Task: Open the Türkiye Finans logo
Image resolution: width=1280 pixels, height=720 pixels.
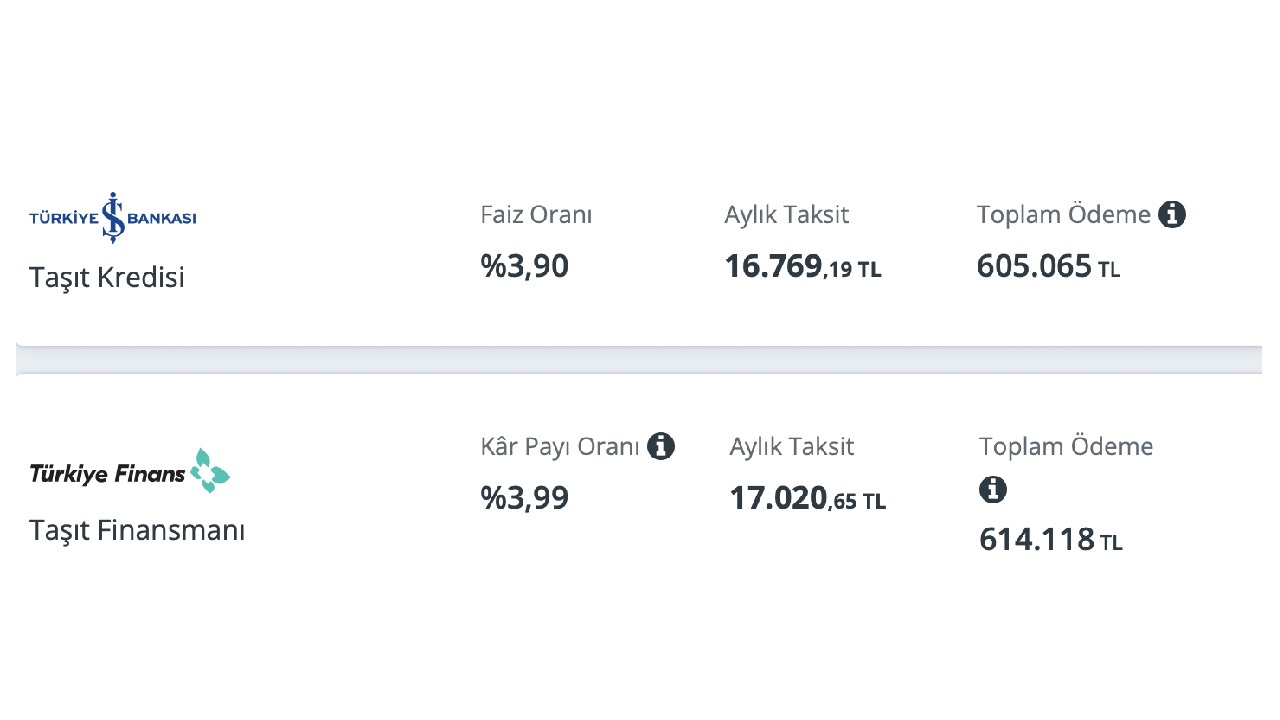Action: click(x=130, y=471)
